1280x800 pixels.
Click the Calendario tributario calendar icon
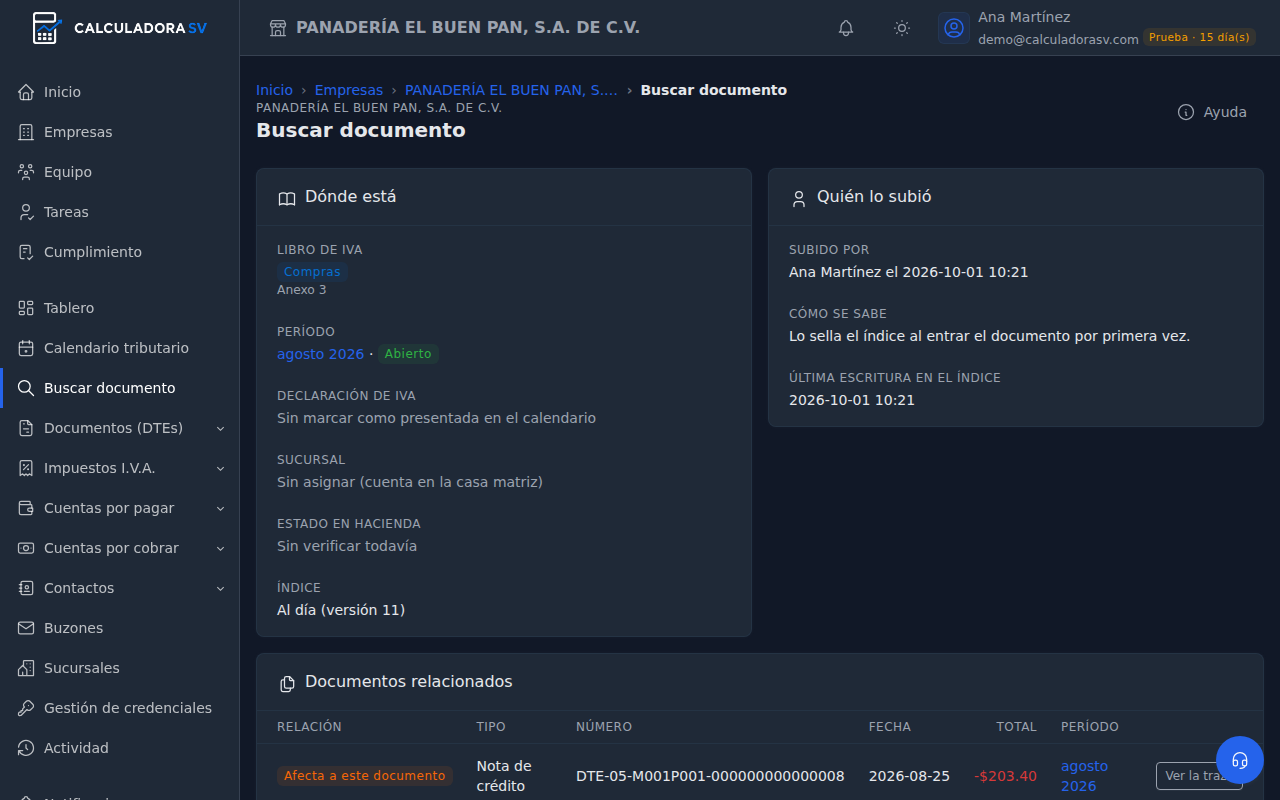(x=26, y=348)
